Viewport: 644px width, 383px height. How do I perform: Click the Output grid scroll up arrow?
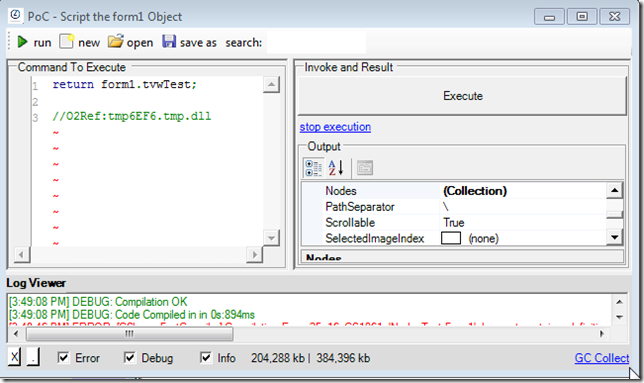[614, 190]
